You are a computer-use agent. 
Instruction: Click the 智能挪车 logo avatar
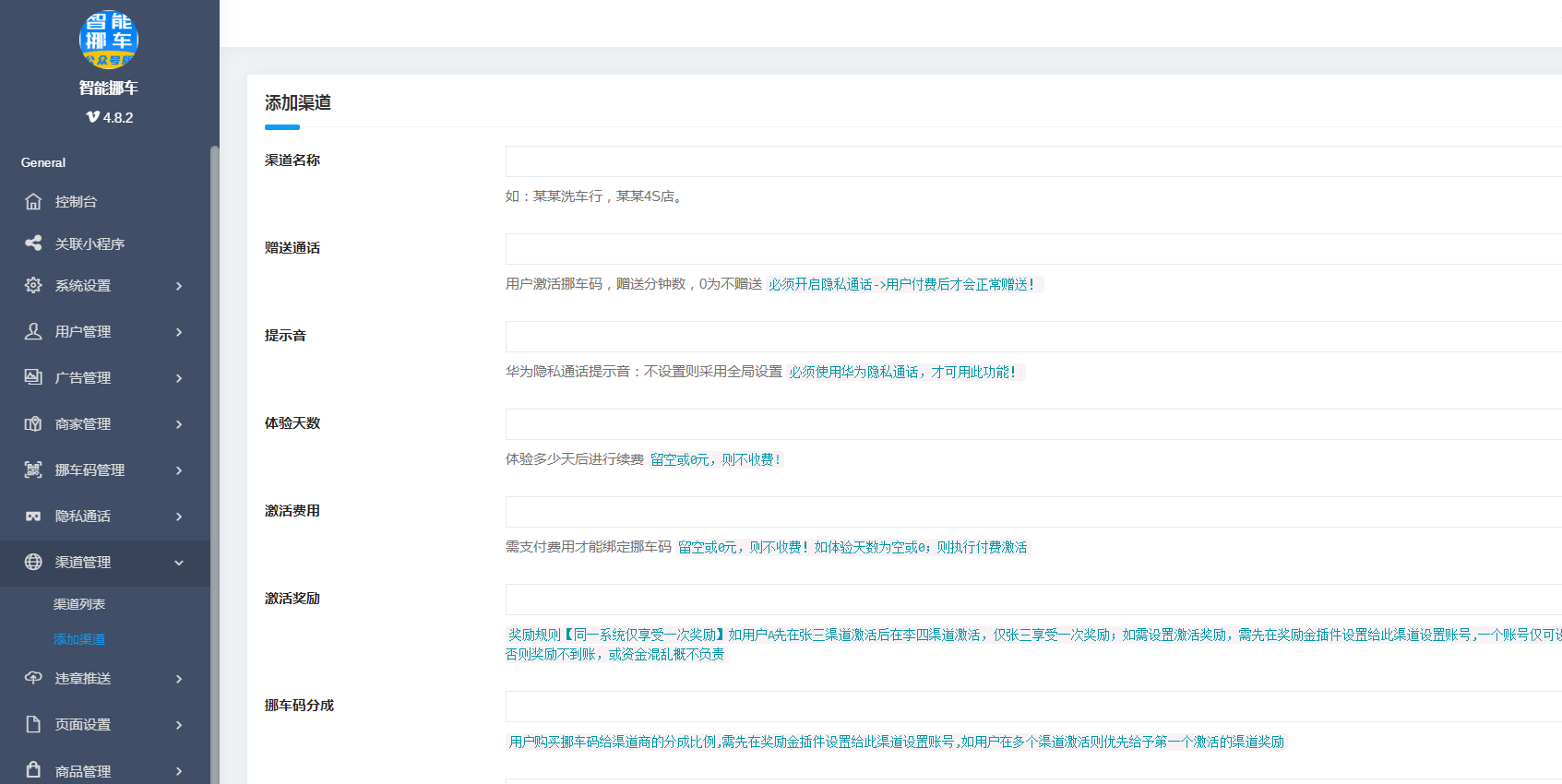[x=109, y=40]
